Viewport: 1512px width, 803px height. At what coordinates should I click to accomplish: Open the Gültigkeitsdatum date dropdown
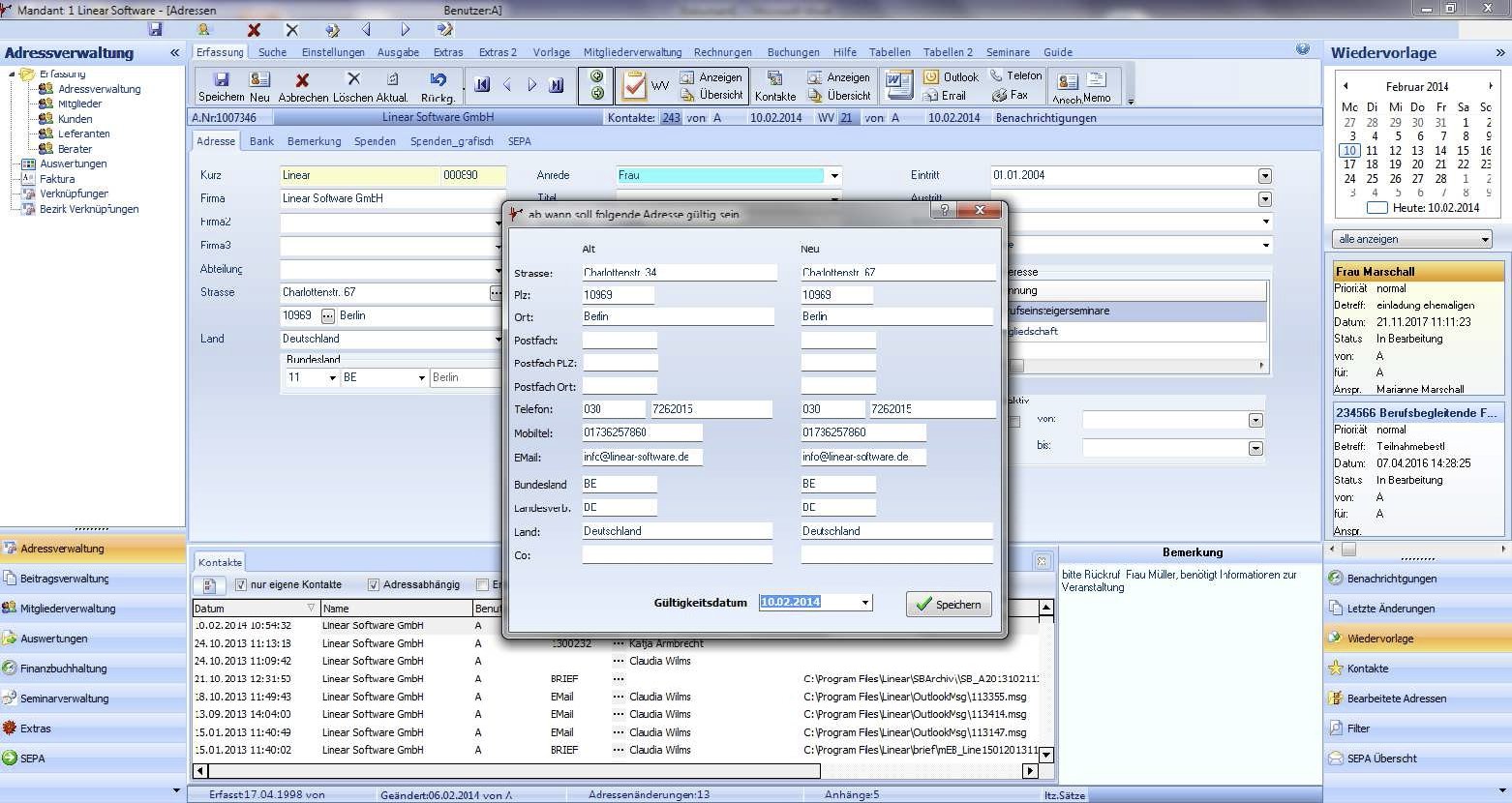865,602
